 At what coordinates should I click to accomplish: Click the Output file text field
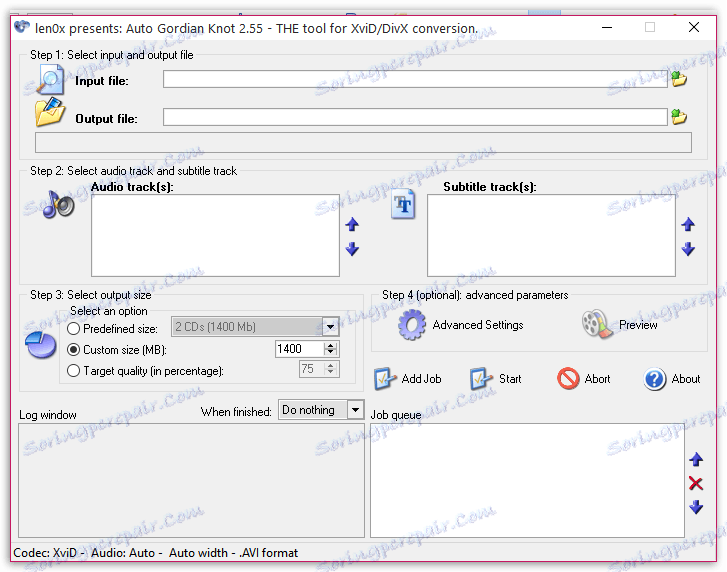click(x=415, y=117)
